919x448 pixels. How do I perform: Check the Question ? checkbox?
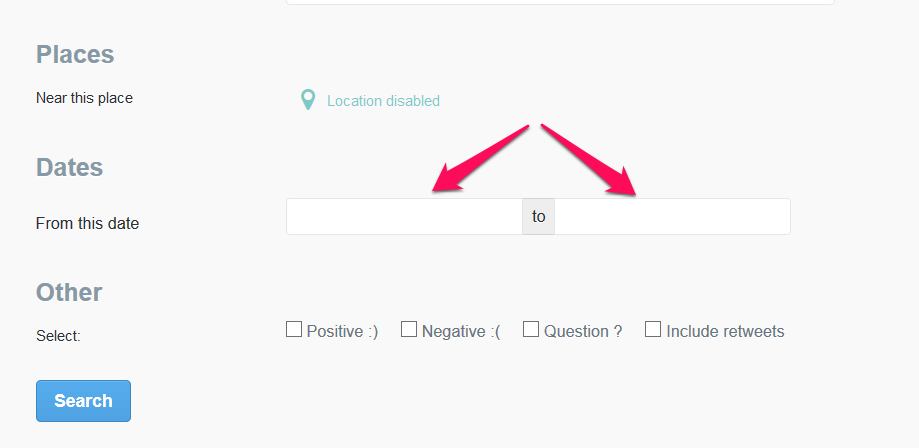coord(530,329)
